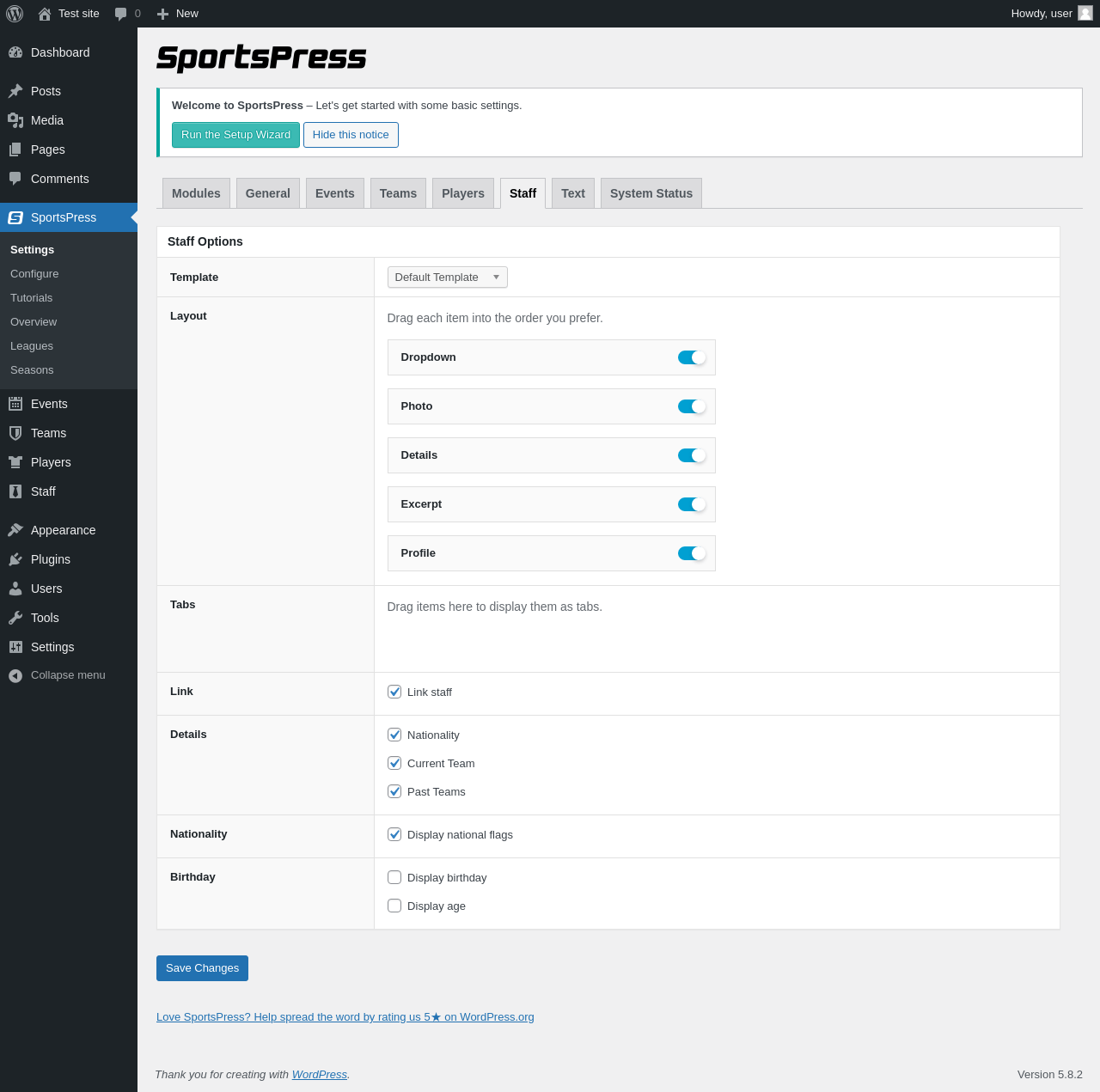Open the Settings submenu item under SportsPress
The image size is (1100, 1092).
point(33,250)
